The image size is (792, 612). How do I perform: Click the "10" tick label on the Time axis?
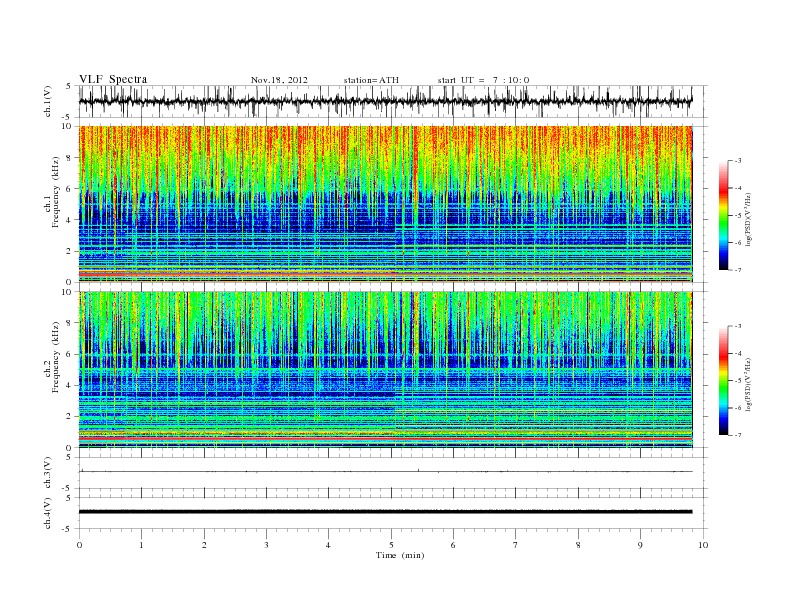(x=703, y=545)
